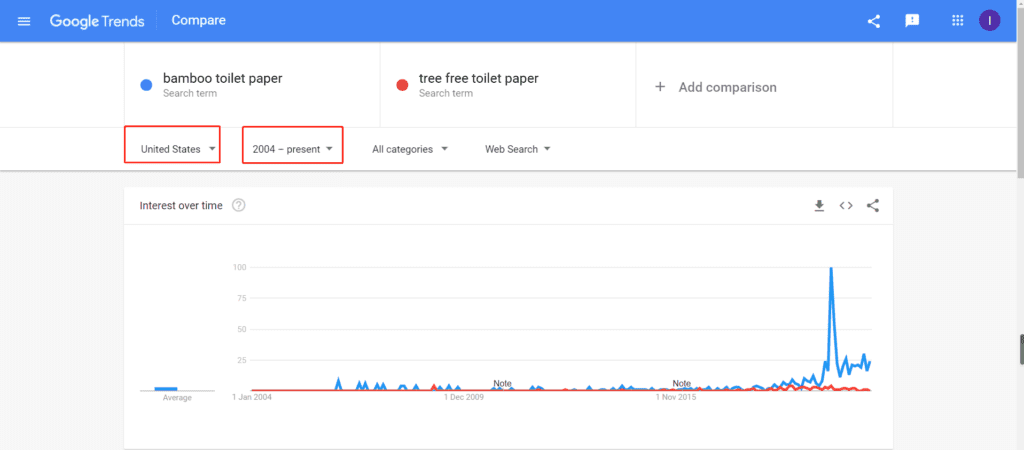Image resolution: width=1024 pixels, height=450 pixels.
Task: Open help icon beside Interest over time
Action: 239,206
